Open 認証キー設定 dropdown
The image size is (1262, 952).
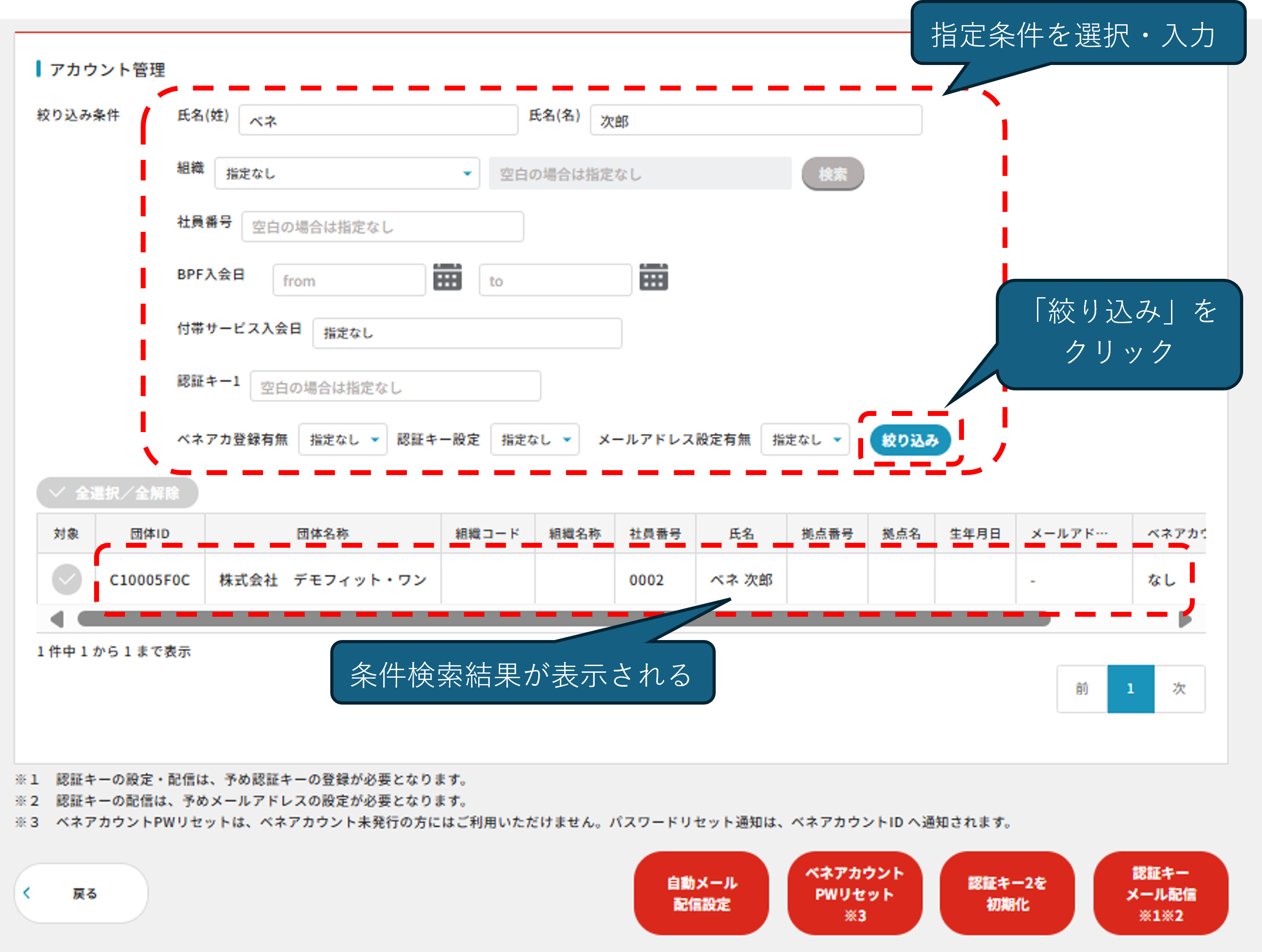coord(535,440)
